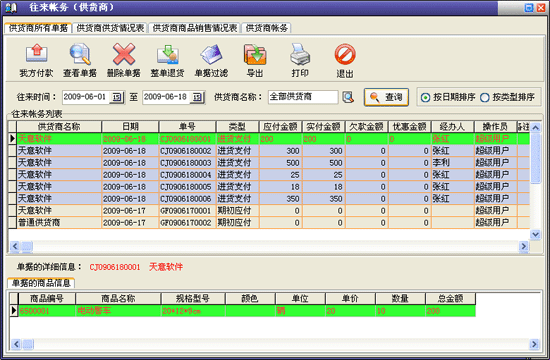
Task: Open the 单据过滤 filter tool
Action: tap(211, 54)
